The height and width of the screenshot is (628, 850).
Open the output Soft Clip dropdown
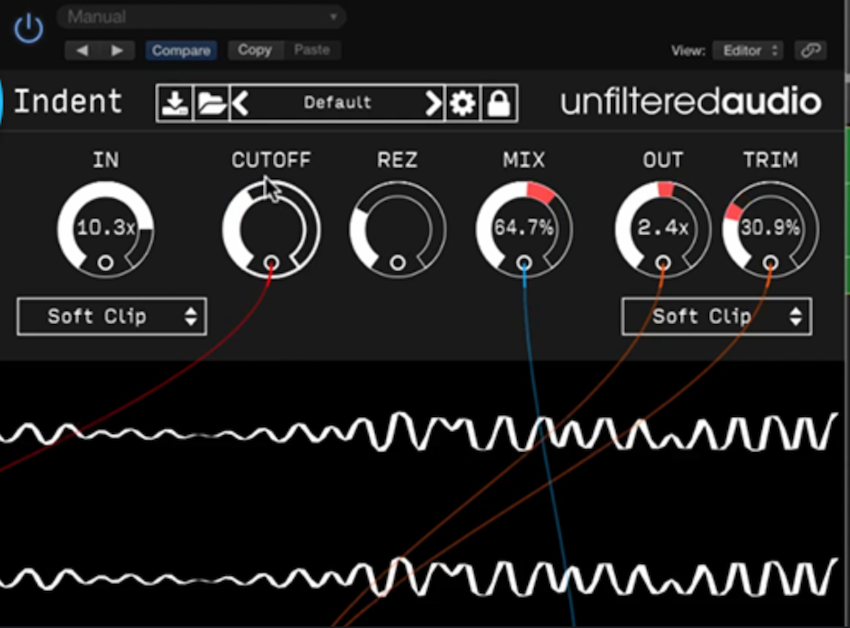[x=717, y=316]
